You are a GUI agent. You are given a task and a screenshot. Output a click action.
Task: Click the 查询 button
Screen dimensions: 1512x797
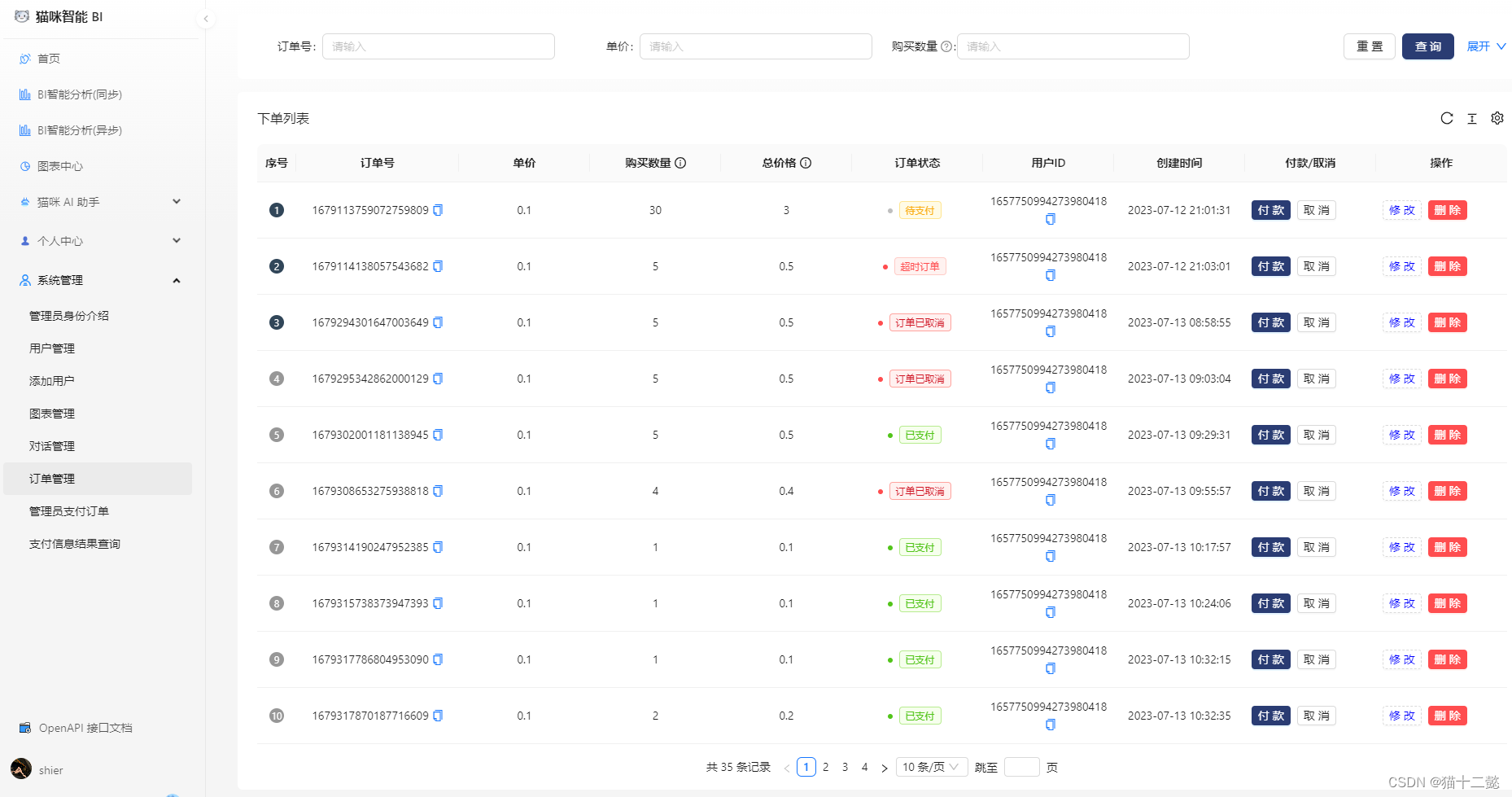[1427, 46]
